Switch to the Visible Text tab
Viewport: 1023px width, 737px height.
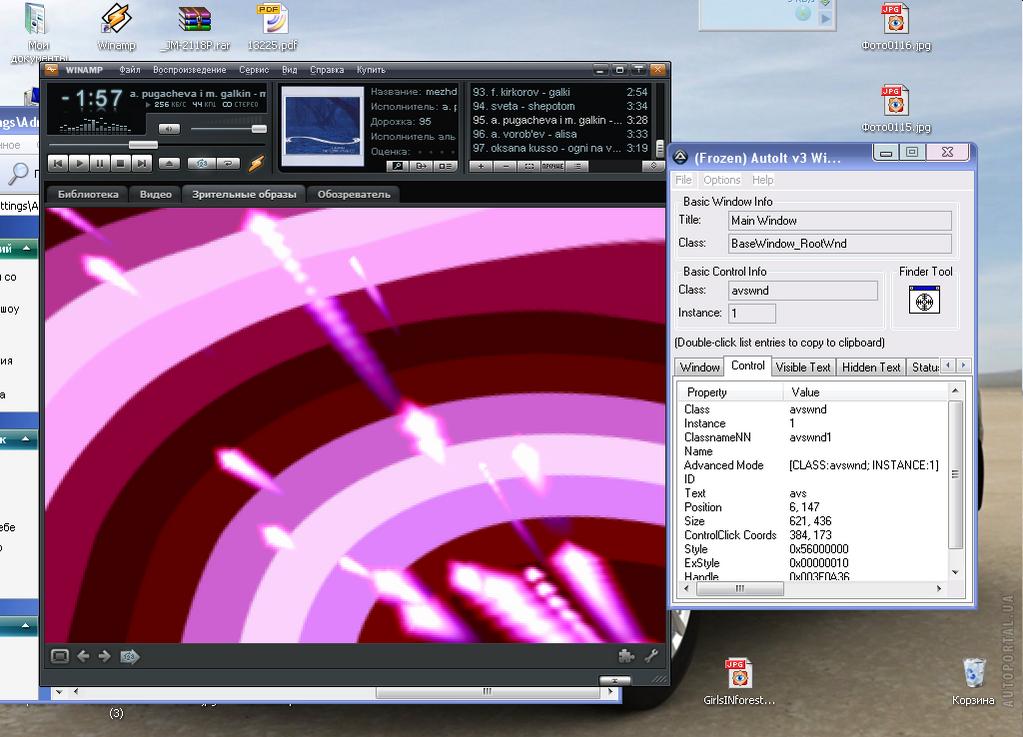803,367
